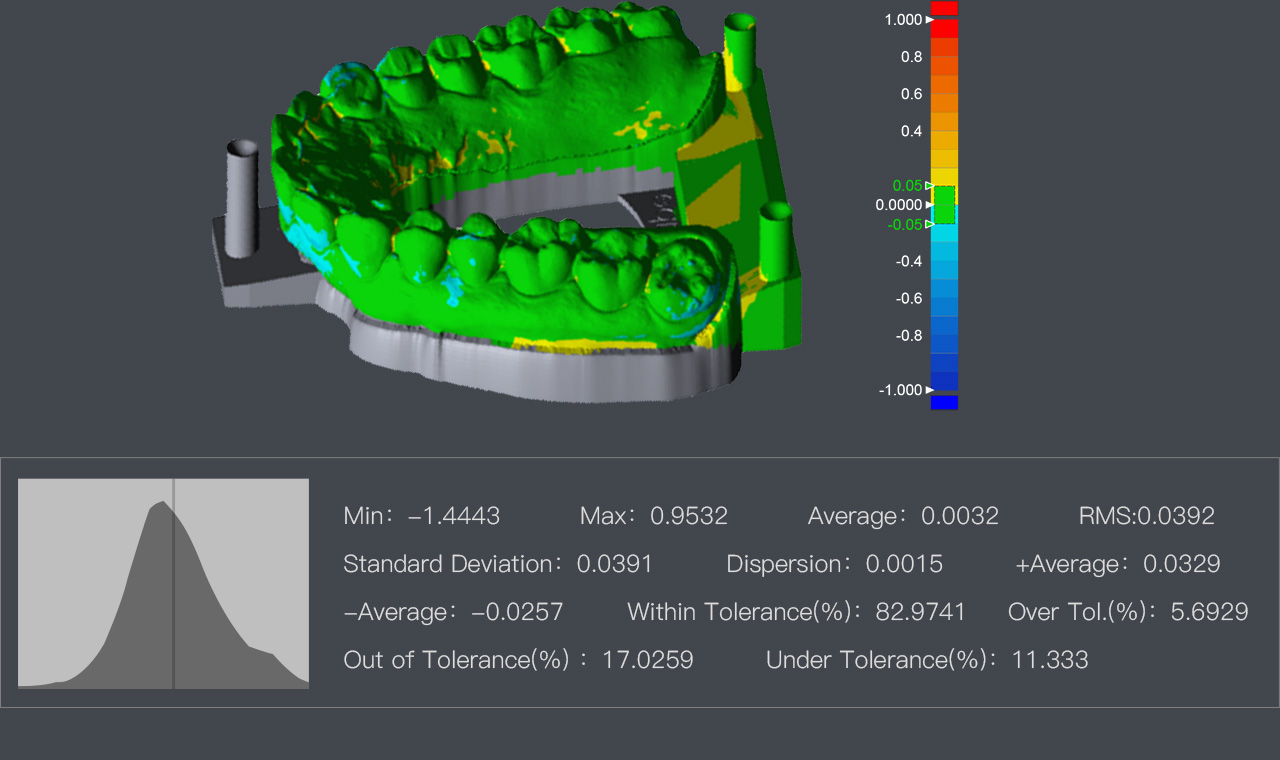1280x760 pixels.
Task: Select the Min value -1.4443
Action: [454, 516]
